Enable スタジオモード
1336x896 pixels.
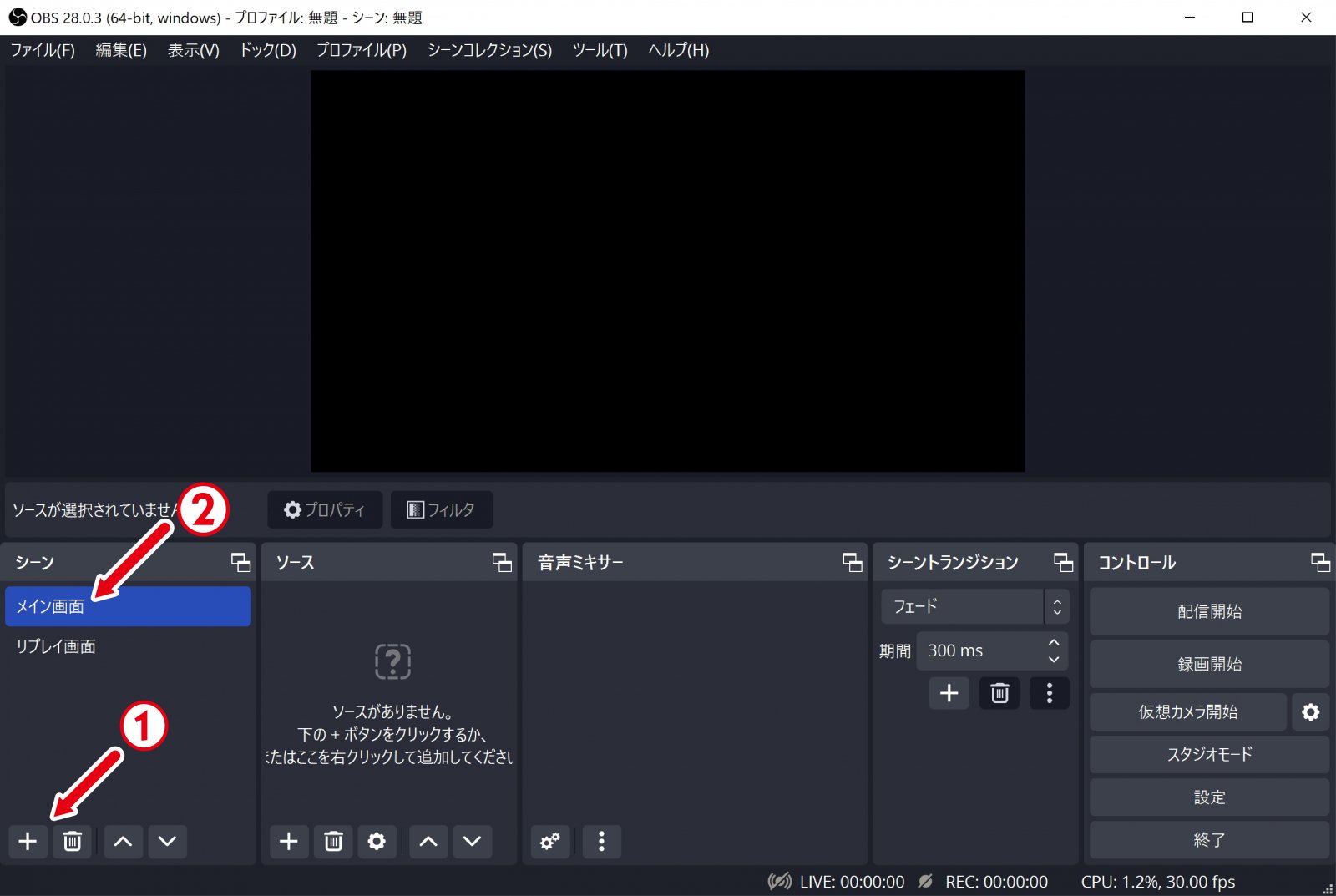1209,754
